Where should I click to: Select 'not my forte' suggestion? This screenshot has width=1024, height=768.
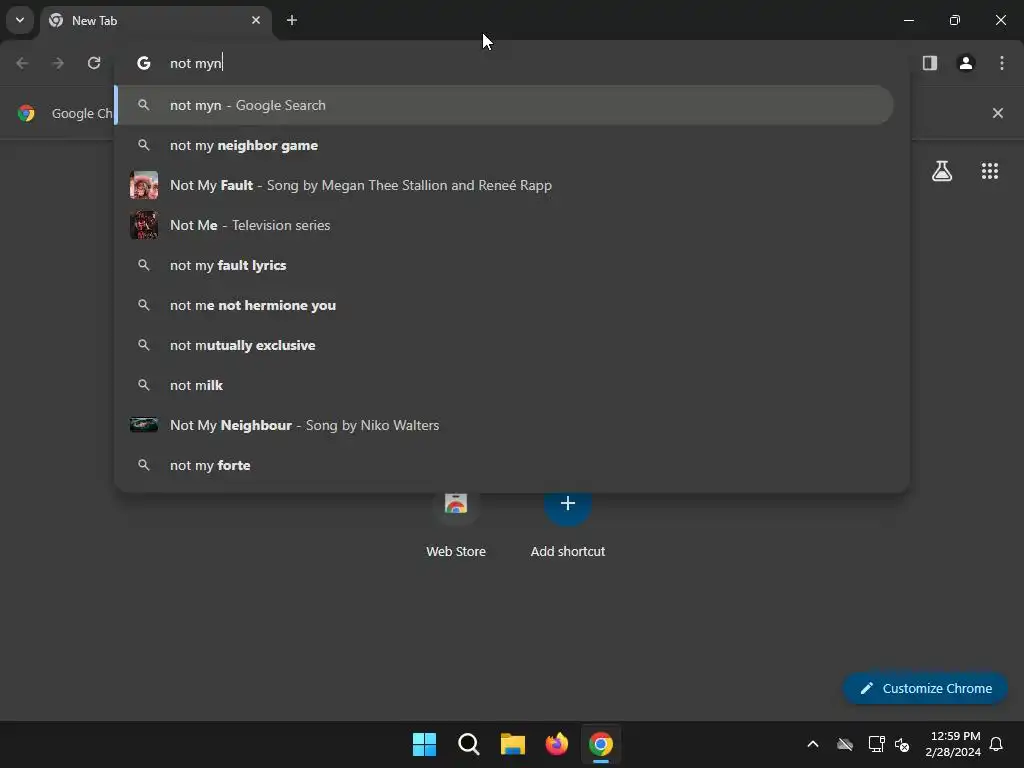504,465
